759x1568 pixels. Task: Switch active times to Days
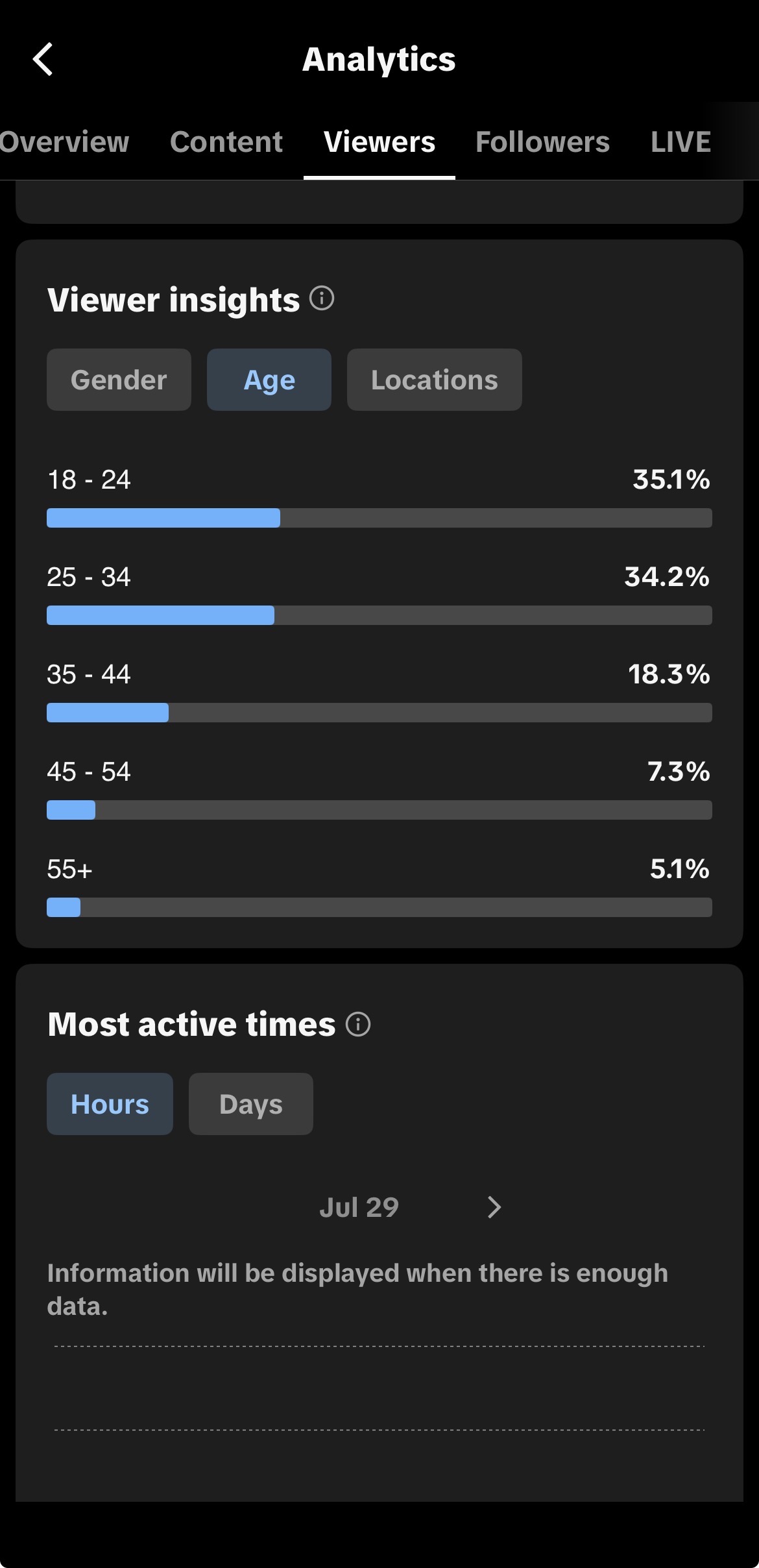click(x=251, y=1104)
